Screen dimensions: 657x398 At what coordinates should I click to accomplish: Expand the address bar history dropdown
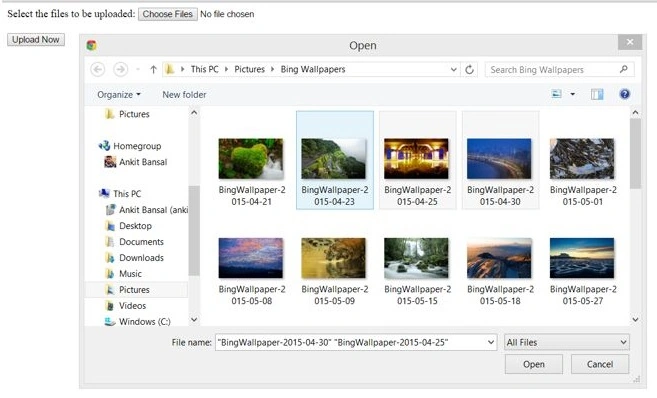(453, 70)
